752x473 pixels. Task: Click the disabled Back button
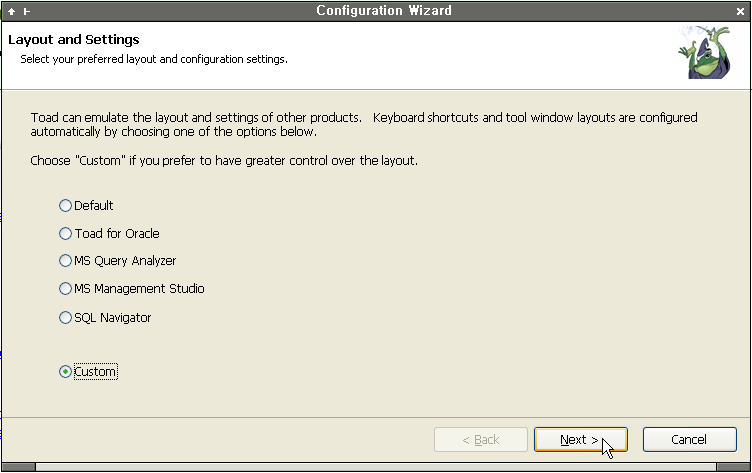481,439
